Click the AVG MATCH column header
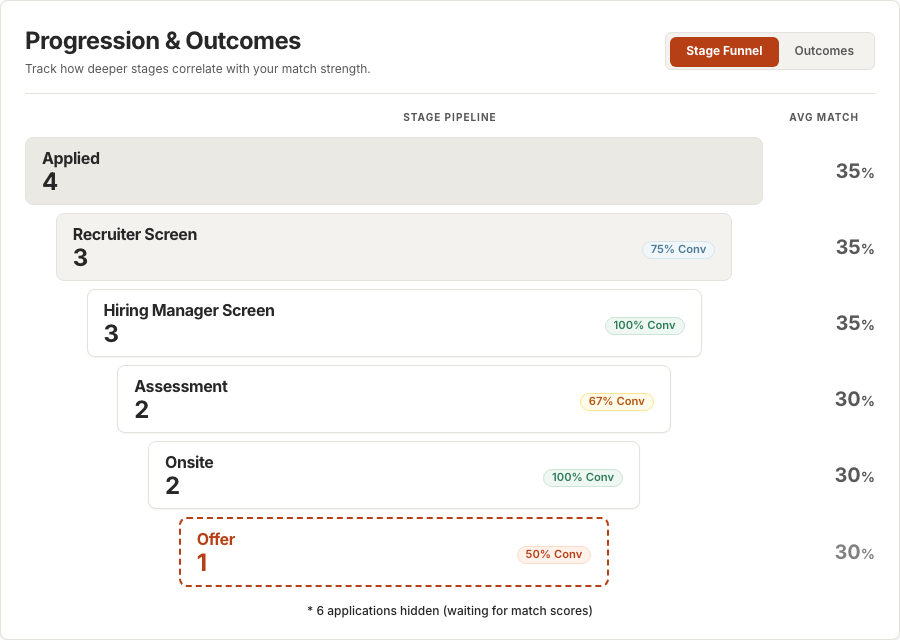This screenshot has width=900, height=640. pyautogui.click(x=823, y=117)
